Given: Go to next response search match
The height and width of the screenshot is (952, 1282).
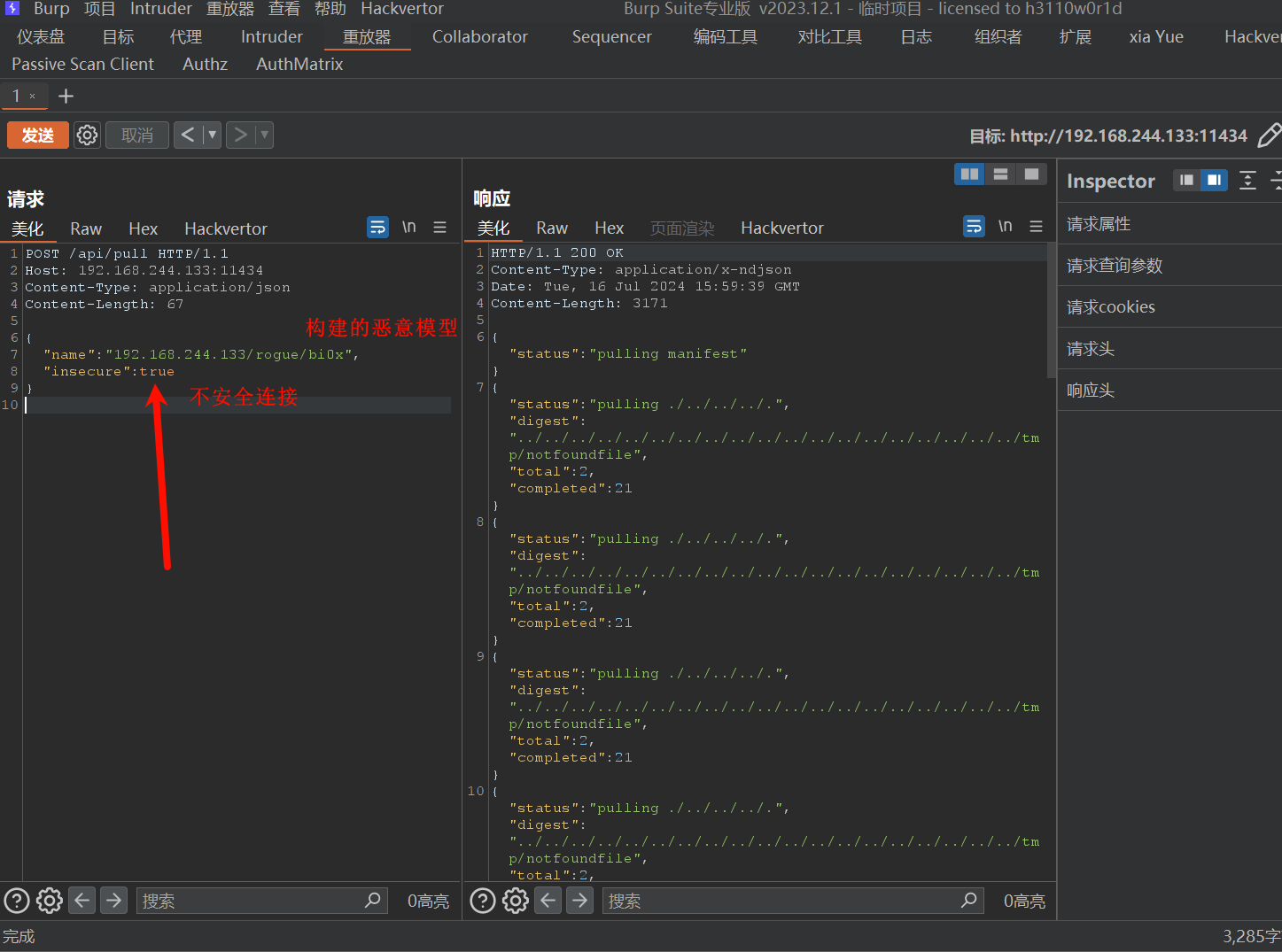Looking at the screenshot, I should [x=580, y=901].
